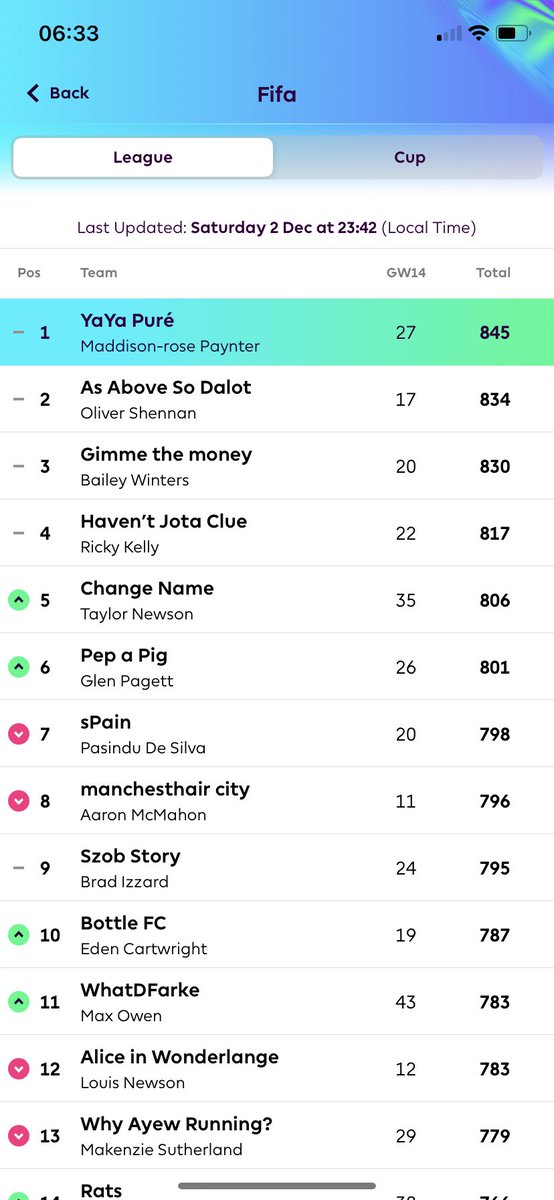Tap the Back chevron arrow icon

tap(33, 93)
